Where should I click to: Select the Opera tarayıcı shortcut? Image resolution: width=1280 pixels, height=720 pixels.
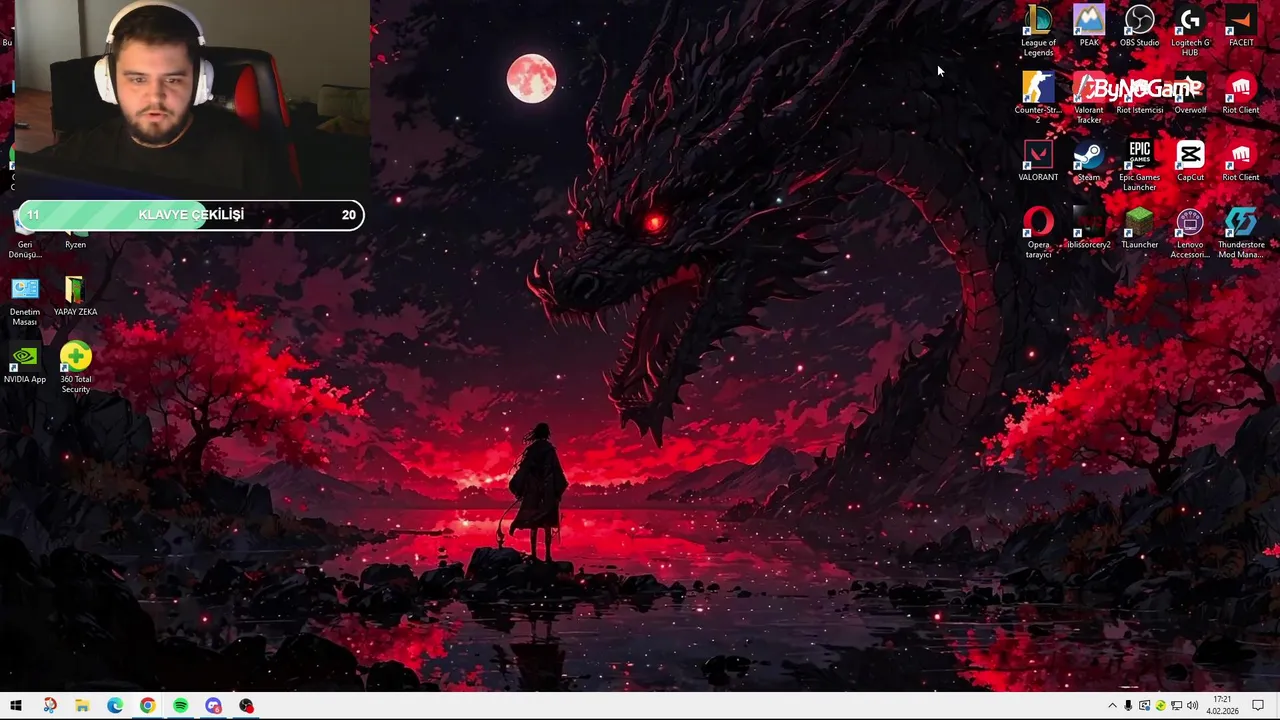(x=1038, y=232)
